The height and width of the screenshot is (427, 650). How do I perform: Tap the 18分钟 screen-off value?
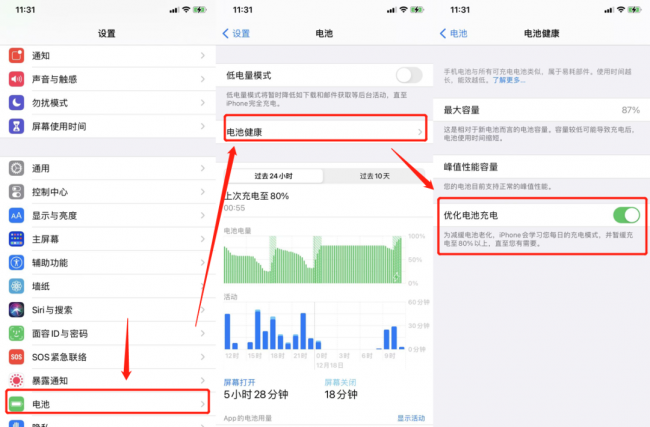[341, 394]
